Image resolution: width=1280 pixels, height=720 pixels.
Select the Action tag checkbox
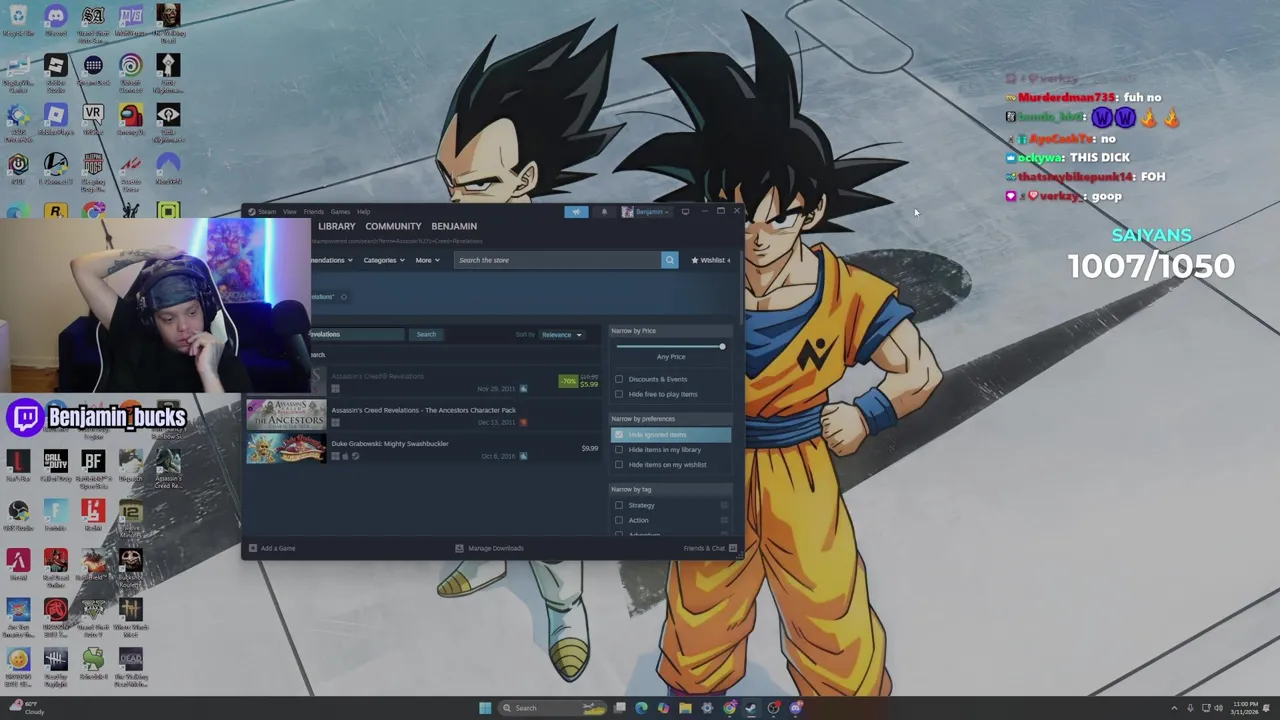pos(619,520)
